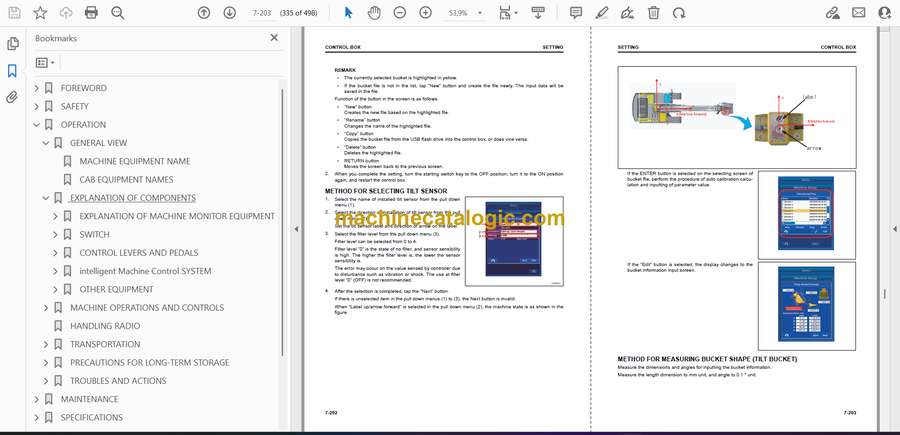Click the bucket file selection screen figure
This screenshot has height=435, width=900.
point(806,215)
